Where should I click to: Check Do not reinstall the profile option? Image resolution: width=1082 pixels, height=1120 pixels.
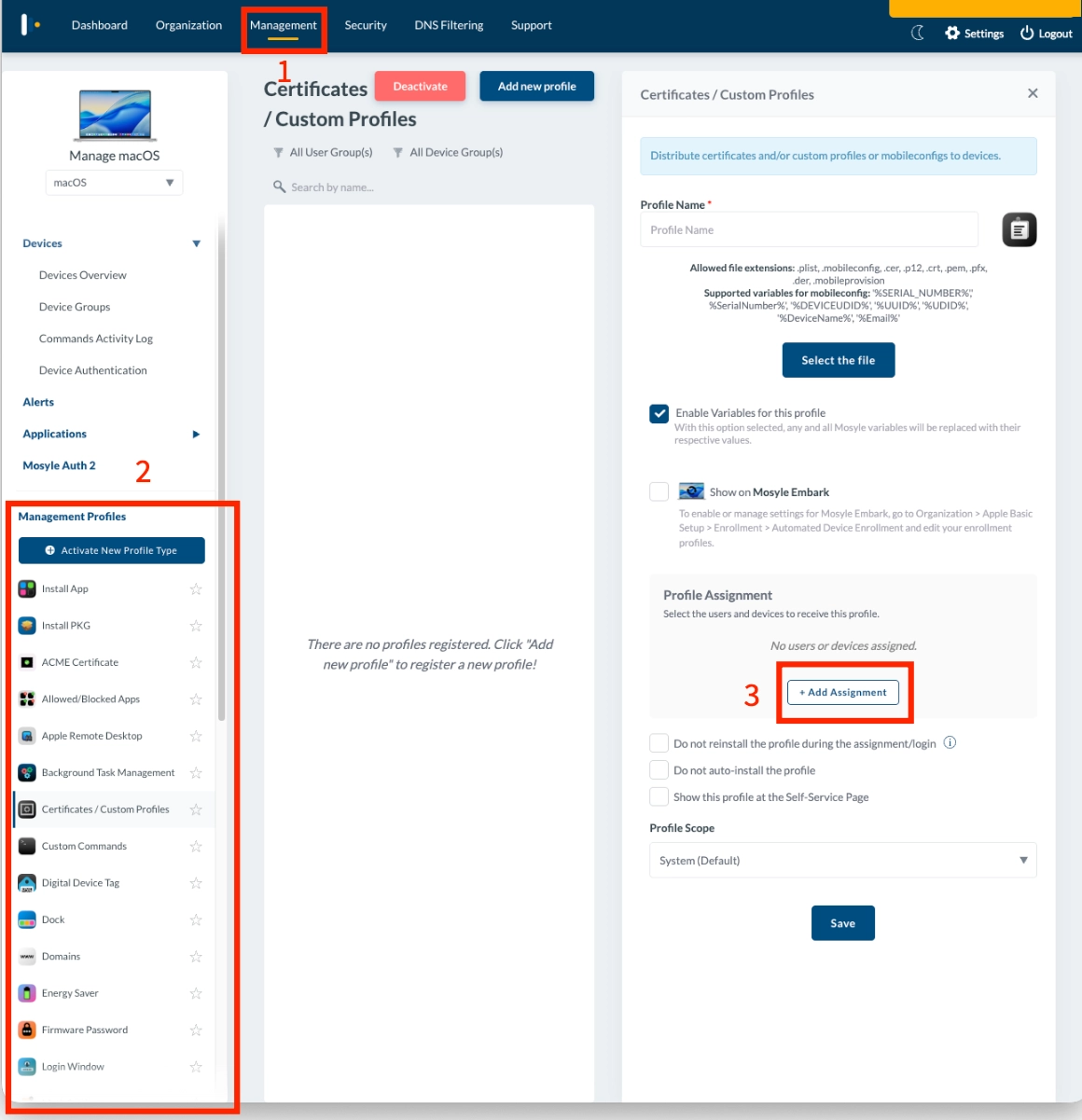[659, 743]
